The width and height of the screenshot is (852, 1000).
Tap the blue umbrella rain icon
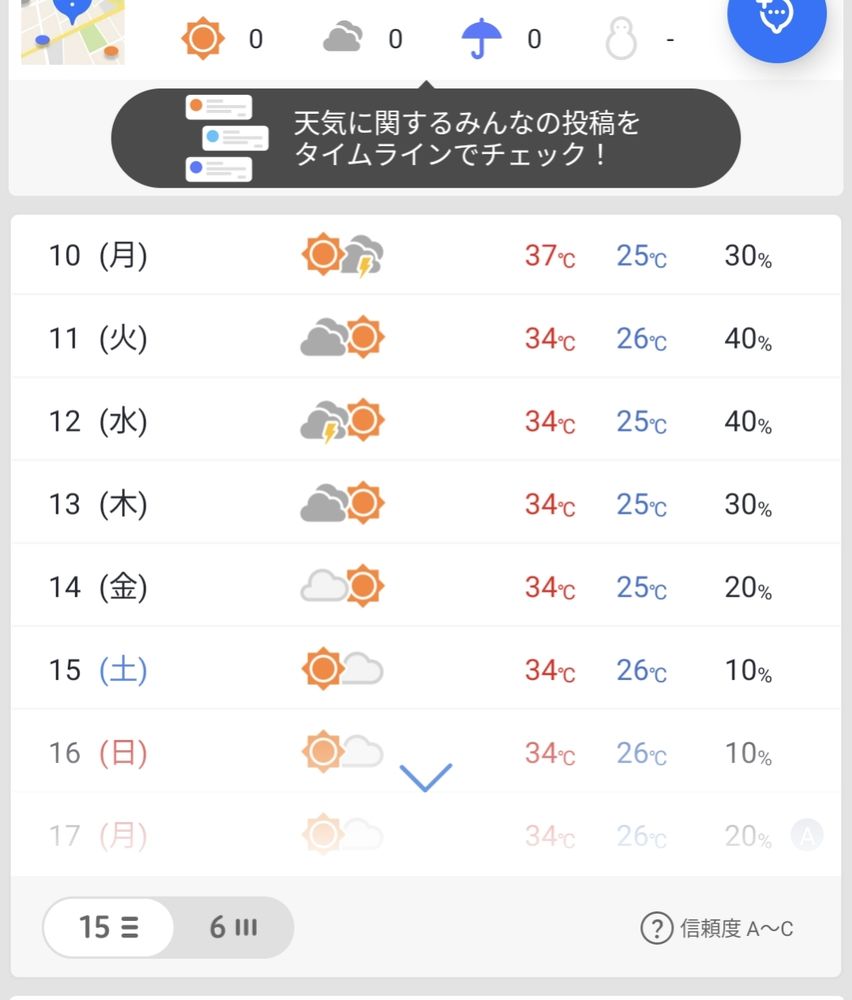(481, 38)
